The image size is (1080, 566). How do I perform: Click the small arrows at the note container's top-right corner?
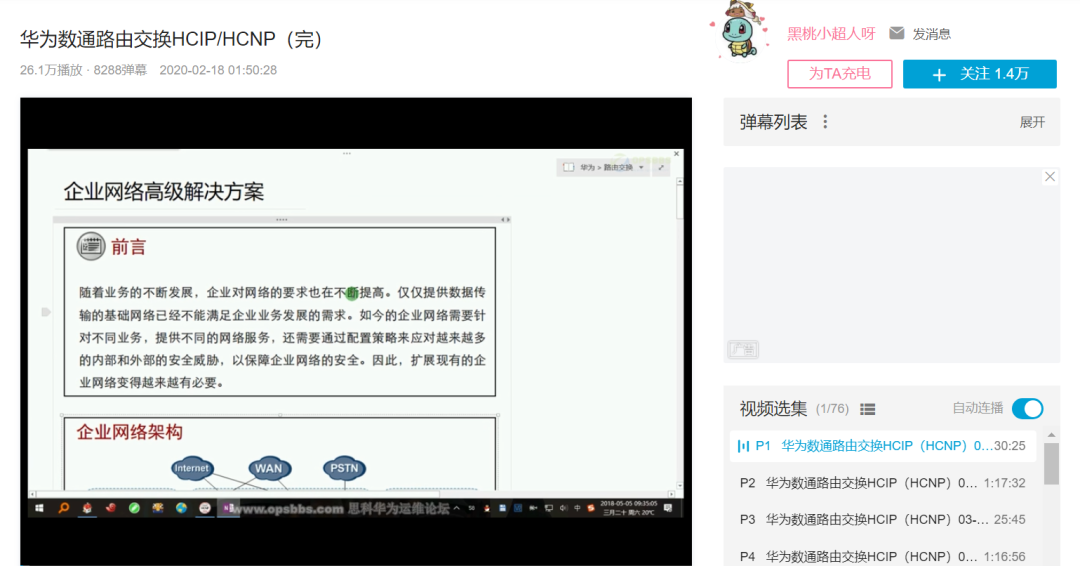(505, 220)
